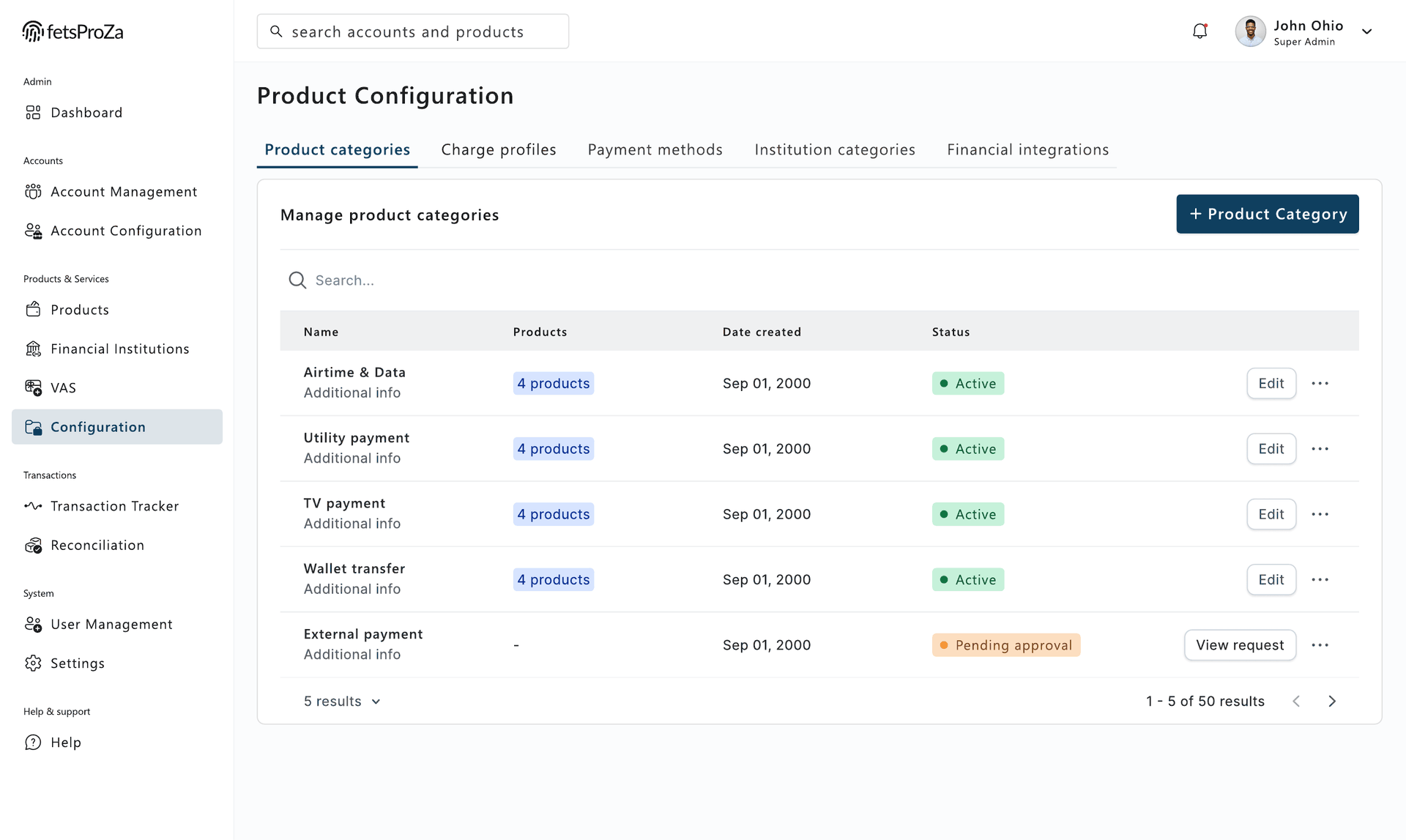
Task: Click the Name column header
Action: [321, 332]
